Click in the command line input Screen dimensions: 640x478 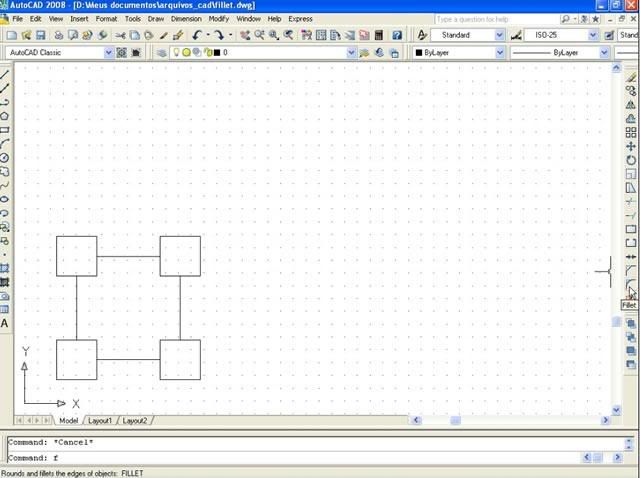point(300,458)
